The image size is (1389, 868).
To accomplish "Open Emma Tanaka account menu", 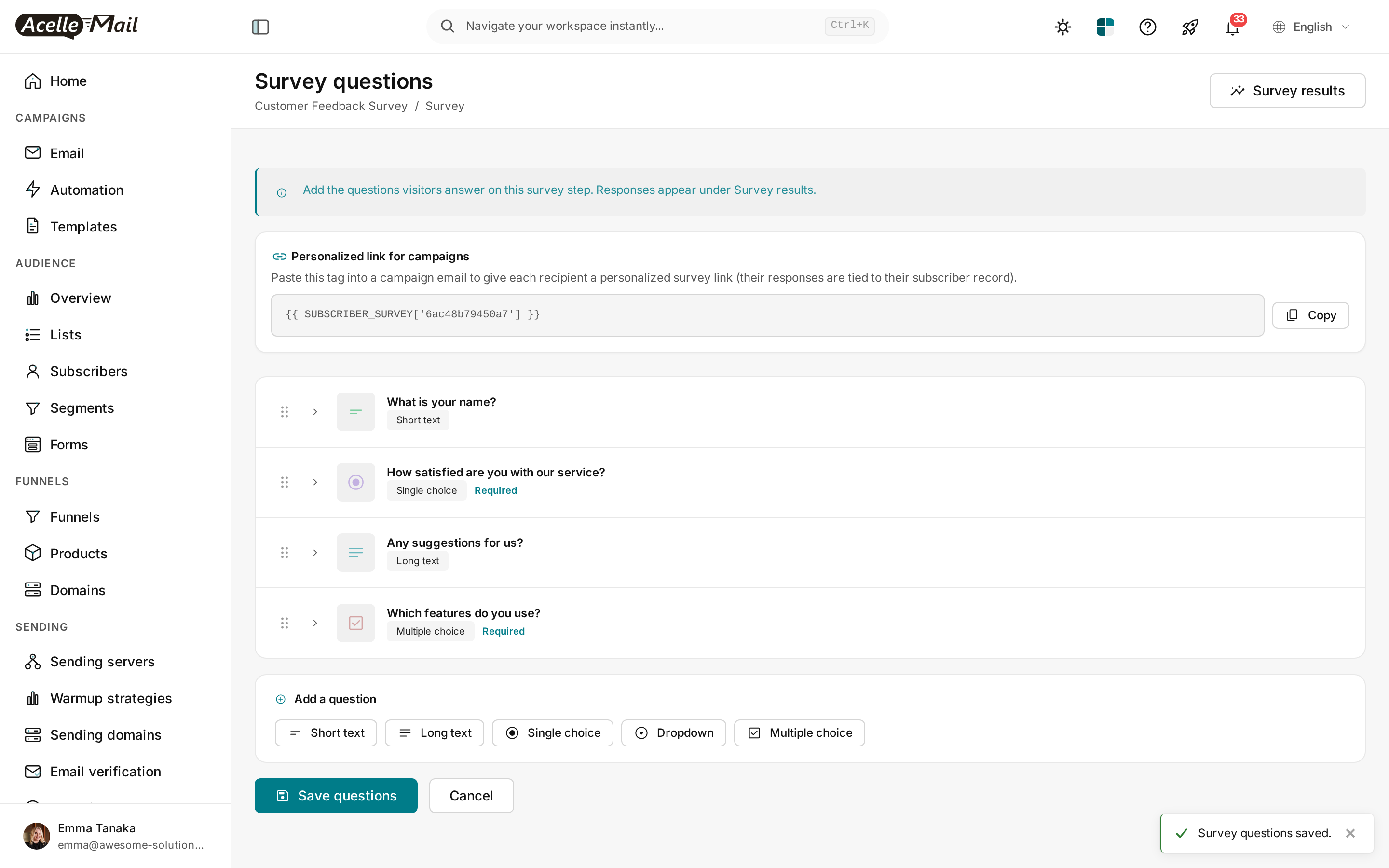I will point(115,836).
